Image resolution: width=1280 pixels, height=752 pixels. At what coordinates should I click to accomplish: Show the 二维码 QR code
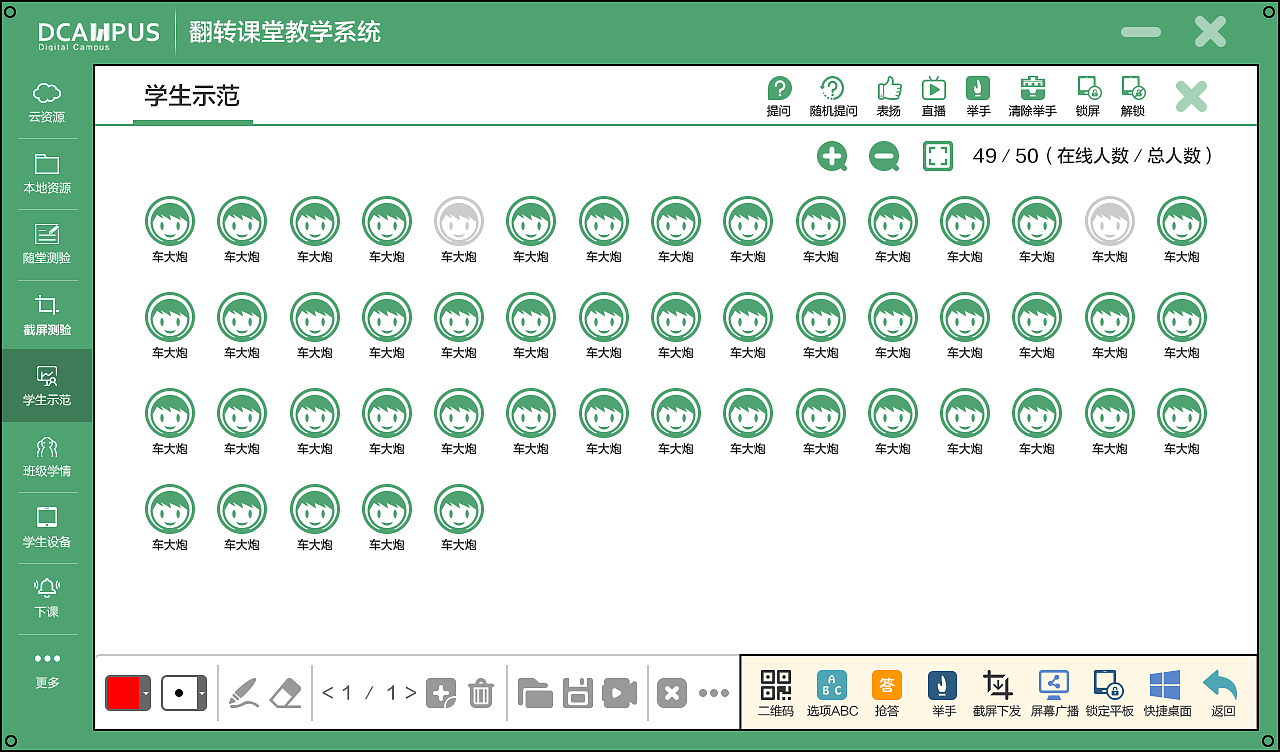point(776,694)
